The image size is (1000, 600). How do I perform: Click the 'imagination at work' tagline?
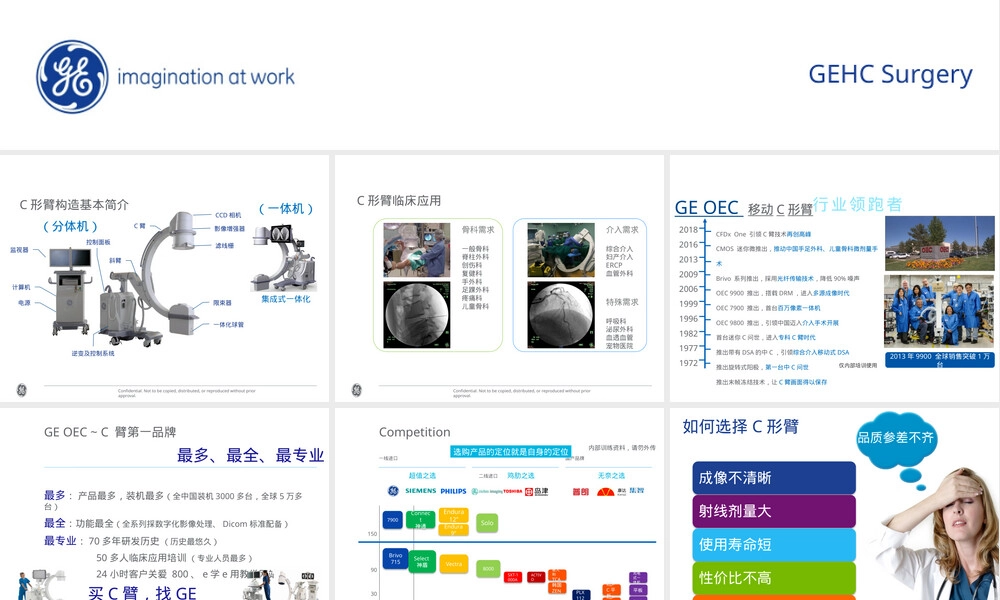click(206, 77)
